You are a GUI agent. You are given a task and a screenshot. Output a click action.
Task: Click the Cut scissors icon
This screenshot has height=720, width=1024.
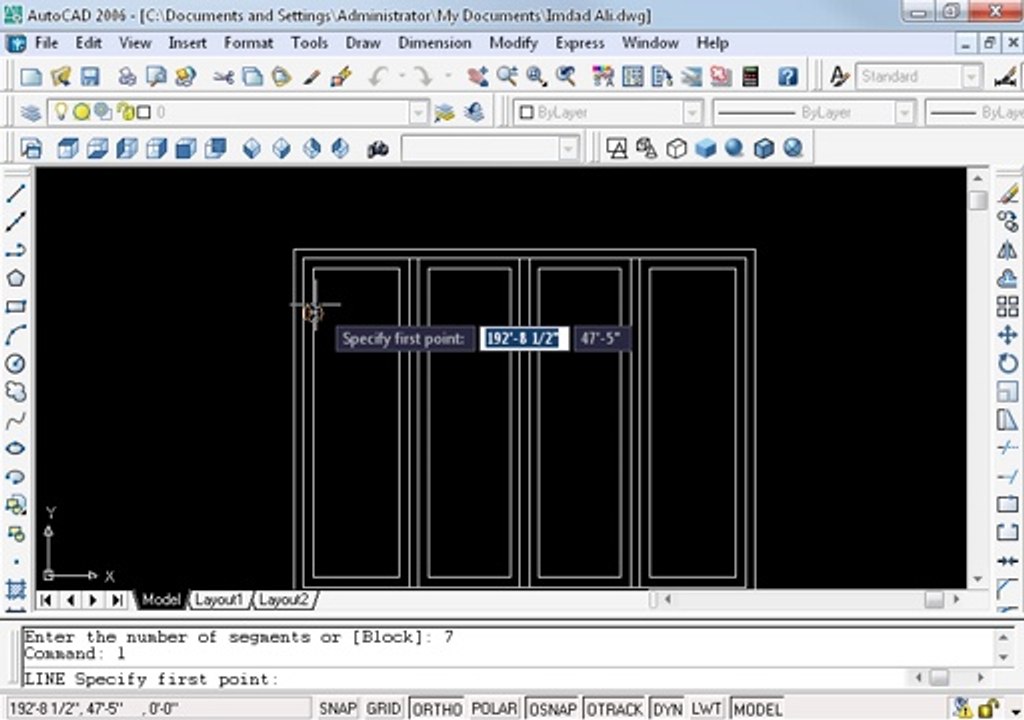point(223,76)
